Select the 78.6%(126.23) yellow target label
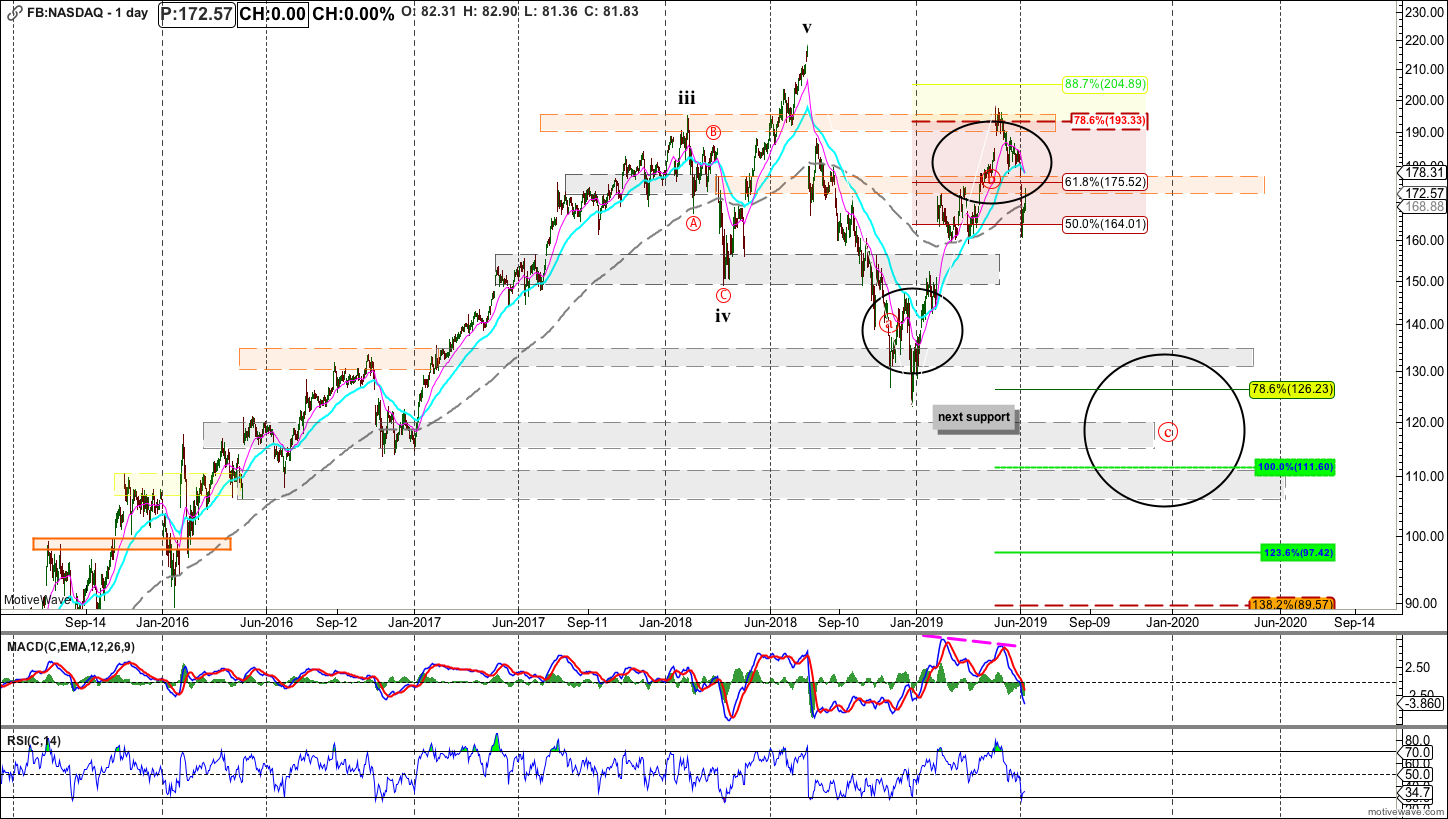This screenshot has height=819, width=1448. [x=1291, y=390]
